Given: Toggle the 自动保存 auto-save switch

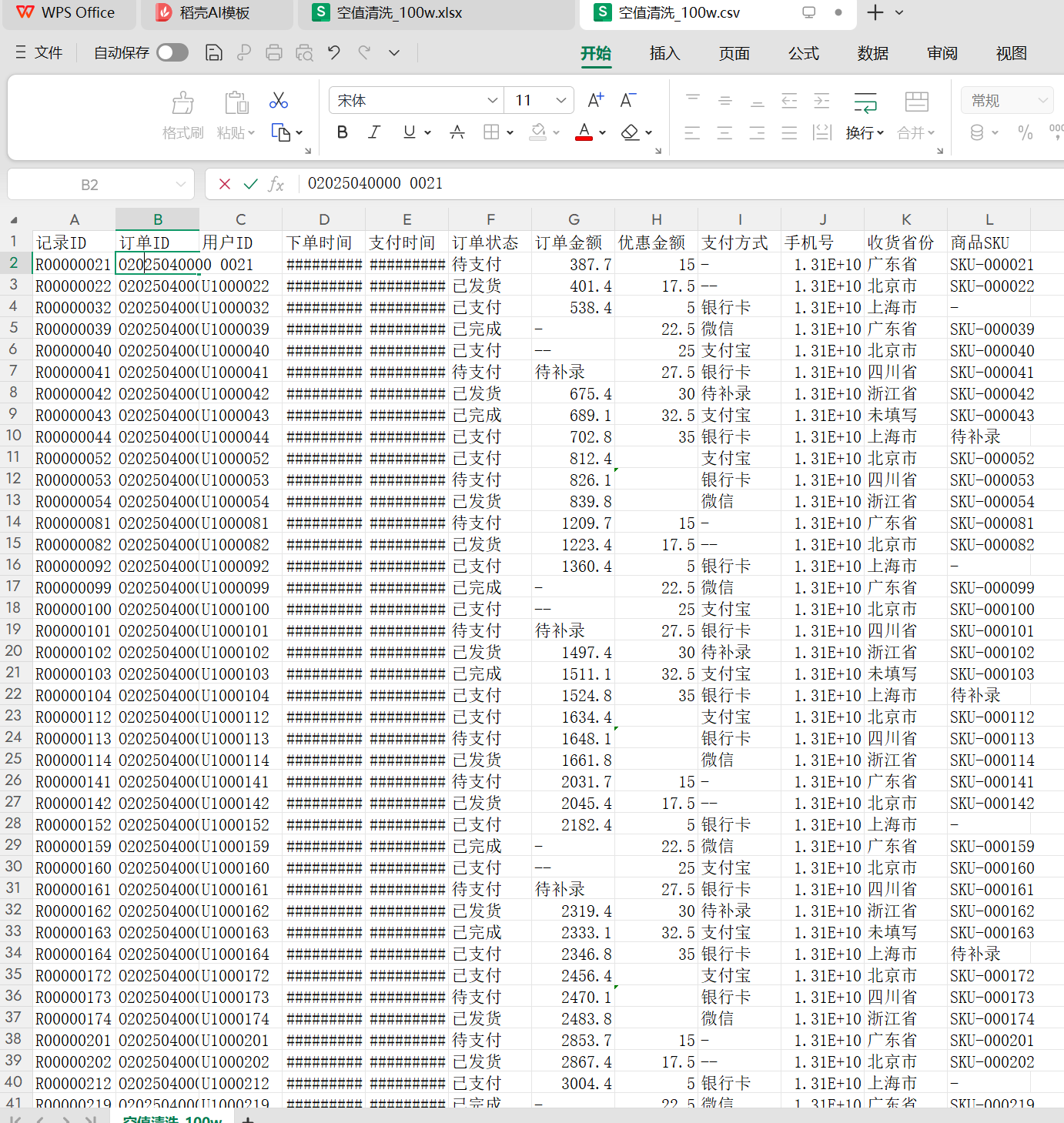Looking at the screenshot, I should 172,52.
